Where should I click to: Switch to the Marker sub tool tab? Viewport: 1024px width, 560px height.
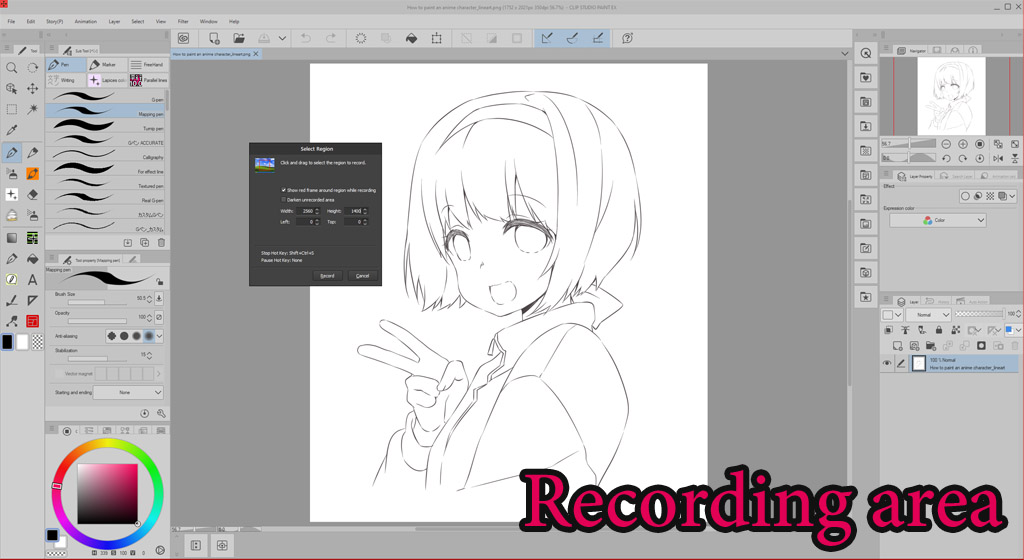pos(106,65)
